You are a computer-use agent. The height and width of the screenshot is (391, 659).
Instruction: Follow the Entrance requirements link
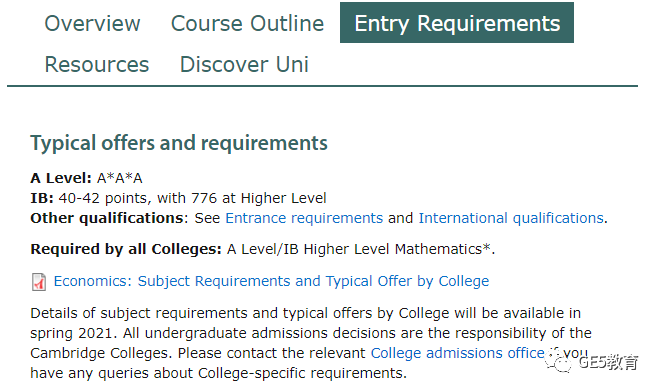pos(304,218)
